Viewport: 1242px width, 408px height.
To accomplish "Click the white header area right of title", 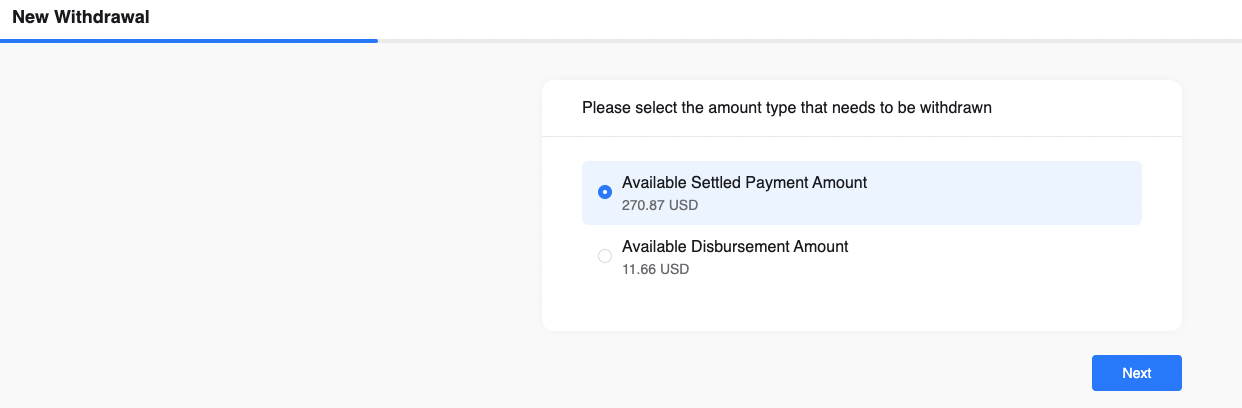I will point(700,18).
